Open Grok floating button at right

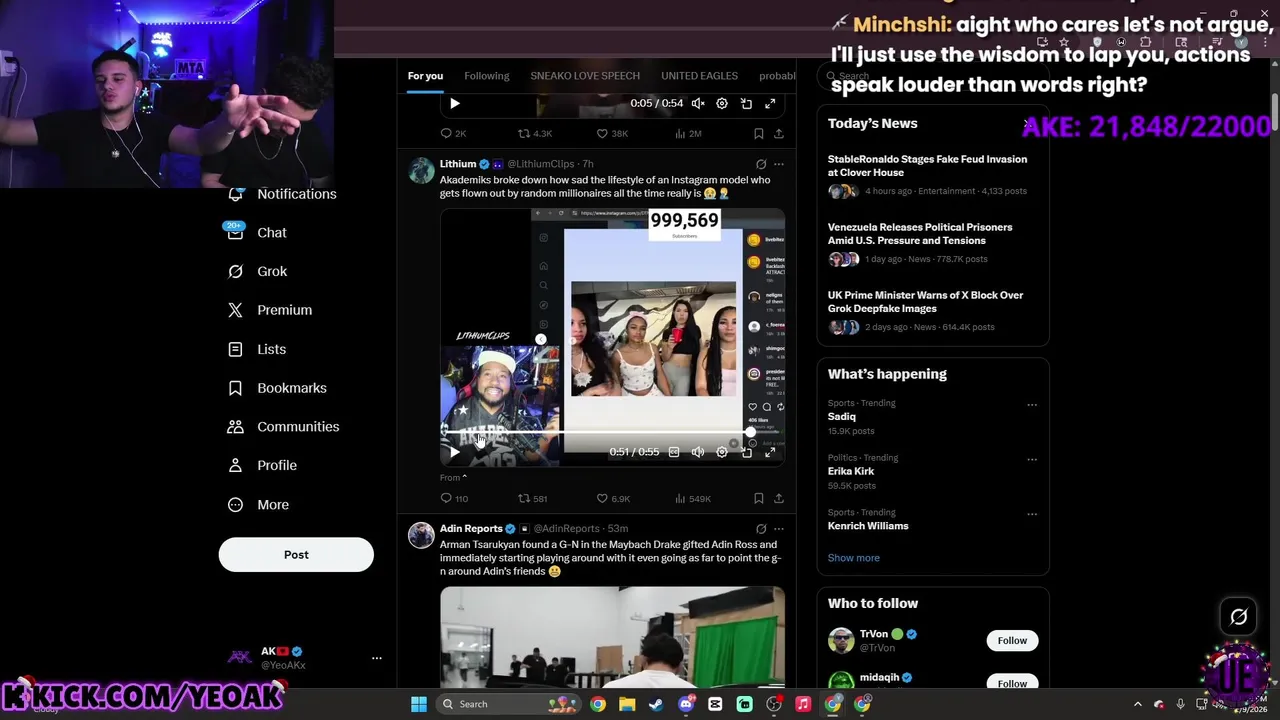click(x=1239, y=617)
